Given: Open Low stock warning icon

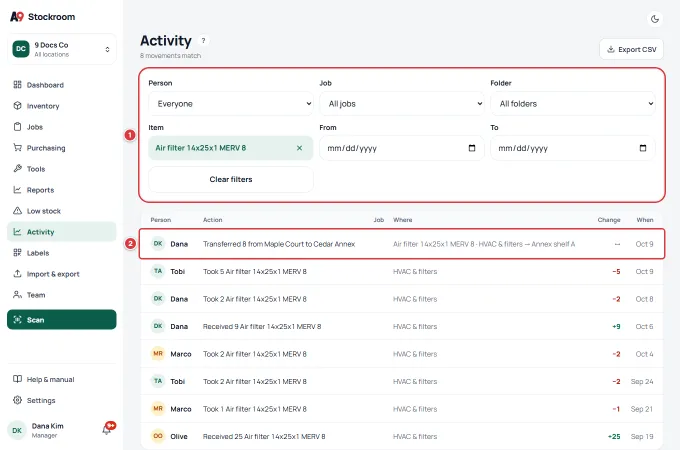Looking at the screenshot, I should point(17,211).
